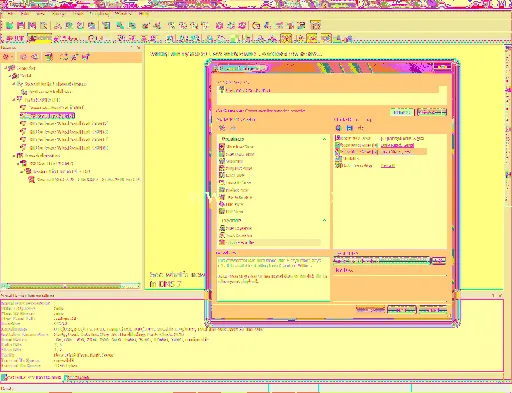Collapse the second group in the dialog's item list
Image resolution: width=512 pixels, height=393 pixels.
[324, 220]
